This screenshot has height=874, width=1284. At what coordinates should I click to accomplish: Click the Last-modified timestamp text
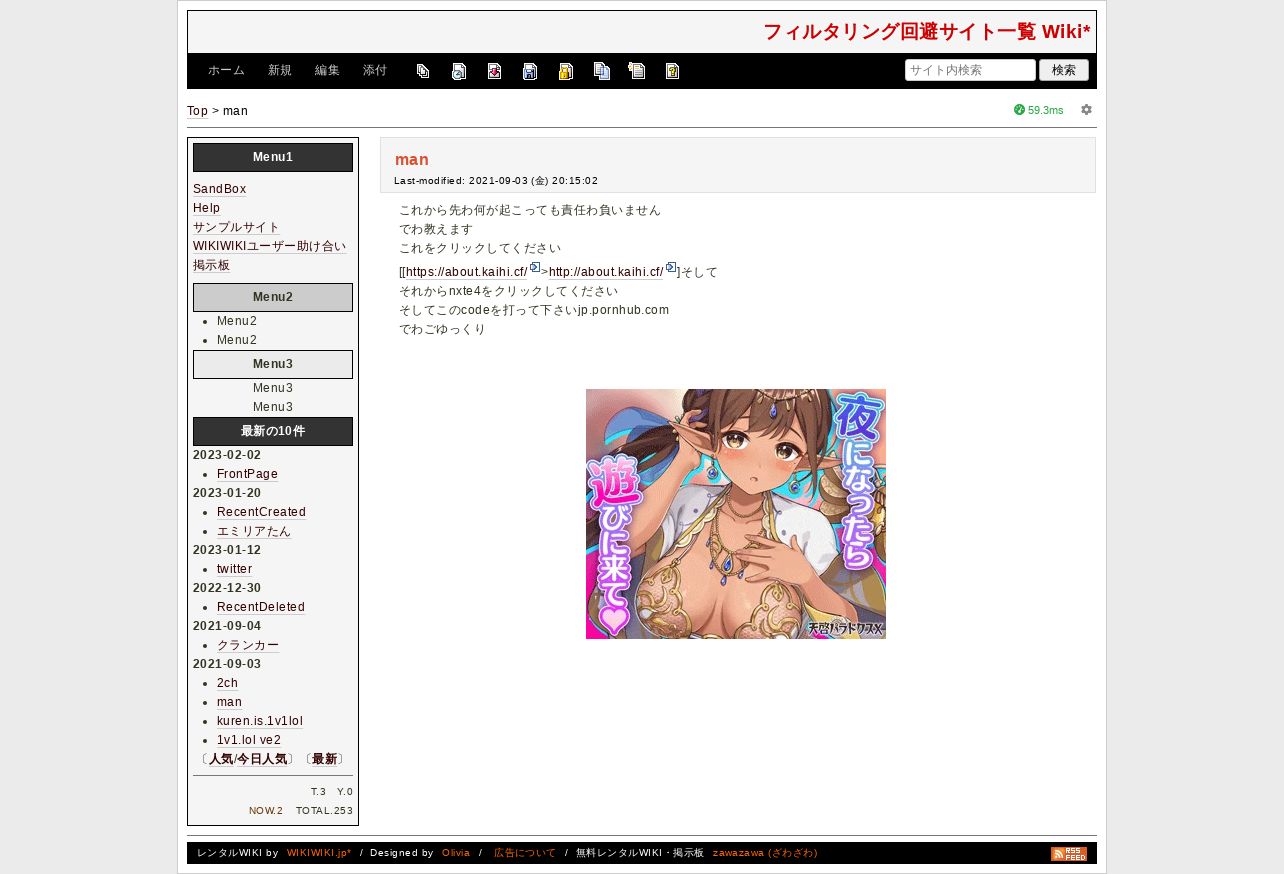[x=496, y=181]
